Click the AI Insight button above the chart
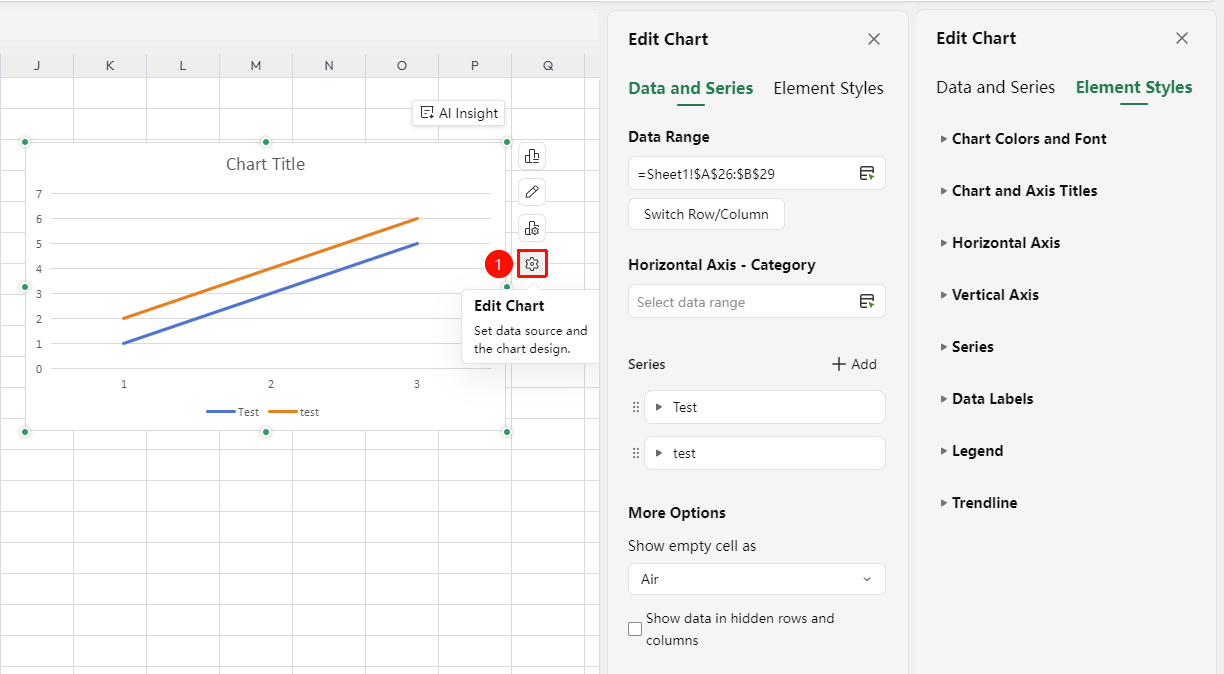This screenshot has height=674, width=1224. pos(459,113)
